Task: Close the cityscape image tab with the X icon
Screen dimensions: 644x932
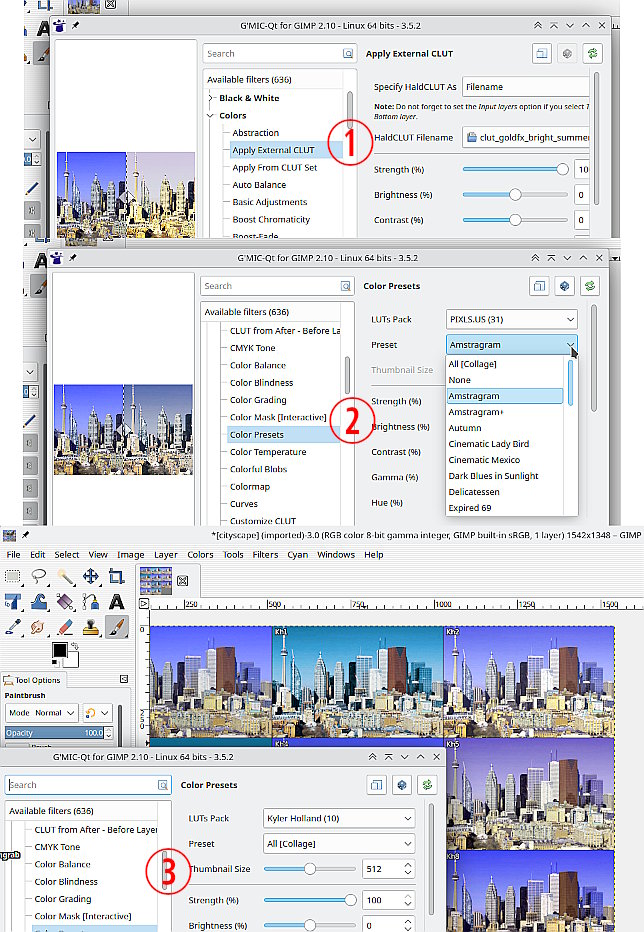Action: [183, 581]
